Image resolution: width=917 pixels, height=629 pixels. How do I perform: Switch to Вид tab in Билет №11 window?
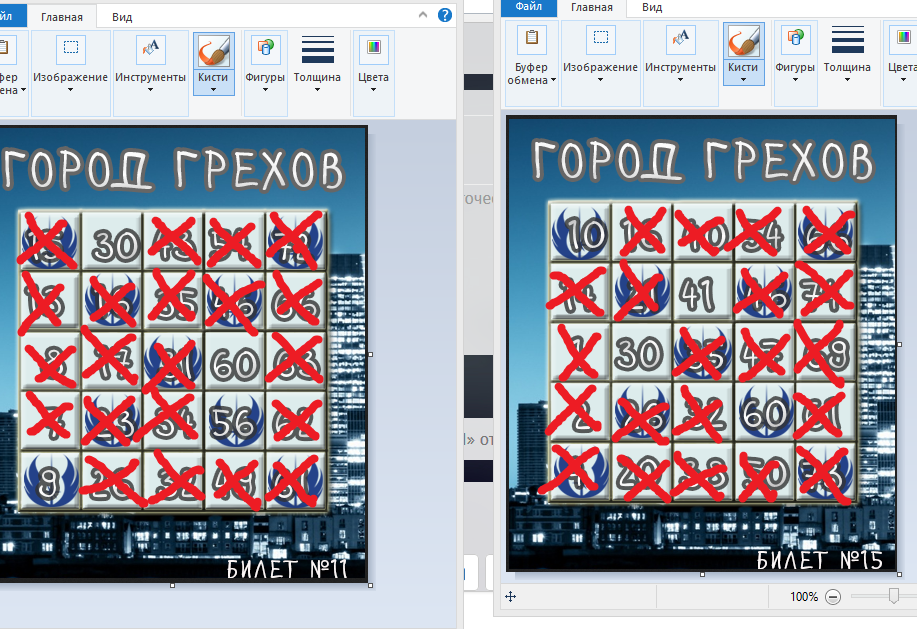coord(122,17)
